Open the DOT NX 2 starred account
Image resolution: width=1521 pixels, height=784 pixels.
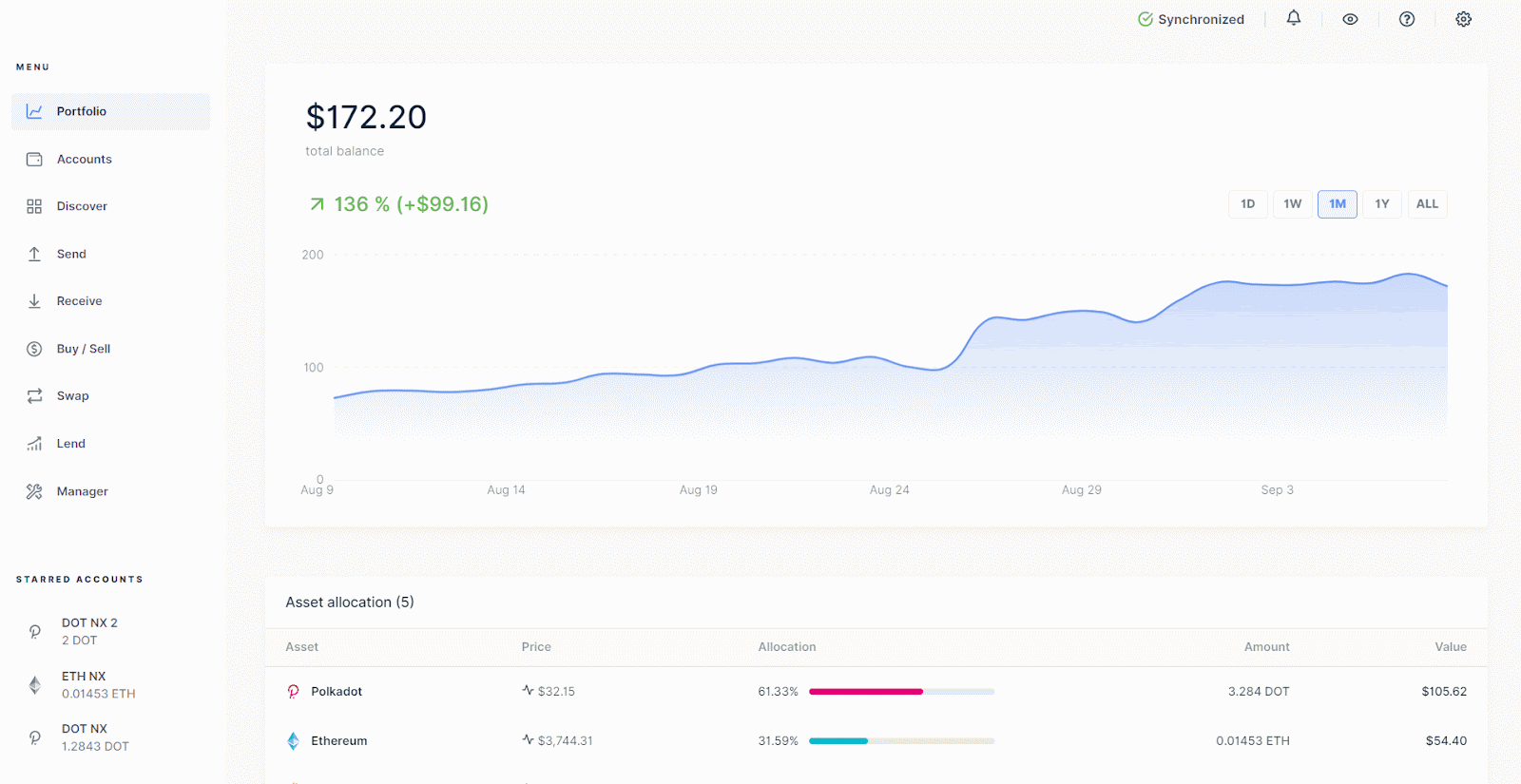[89, 631]
